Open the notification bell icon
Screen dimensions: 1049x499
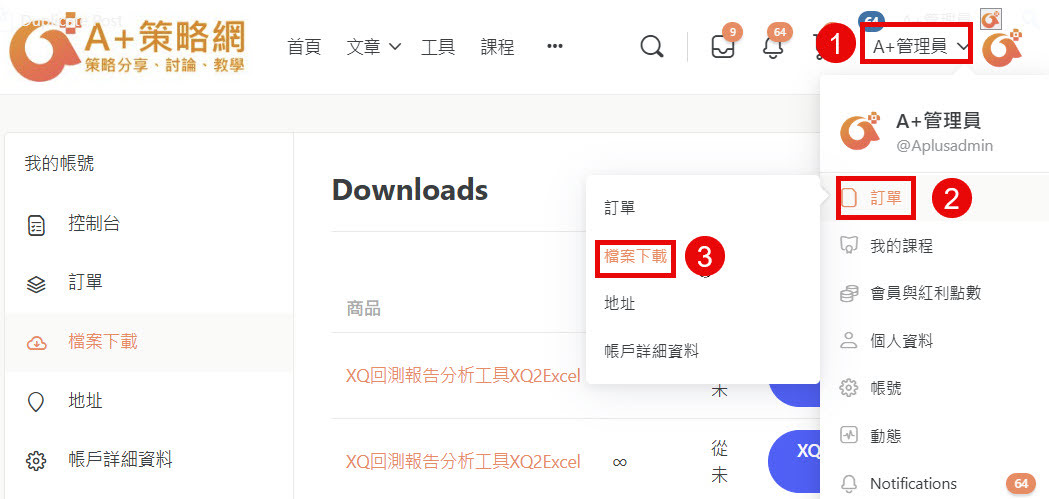(773, 47)
